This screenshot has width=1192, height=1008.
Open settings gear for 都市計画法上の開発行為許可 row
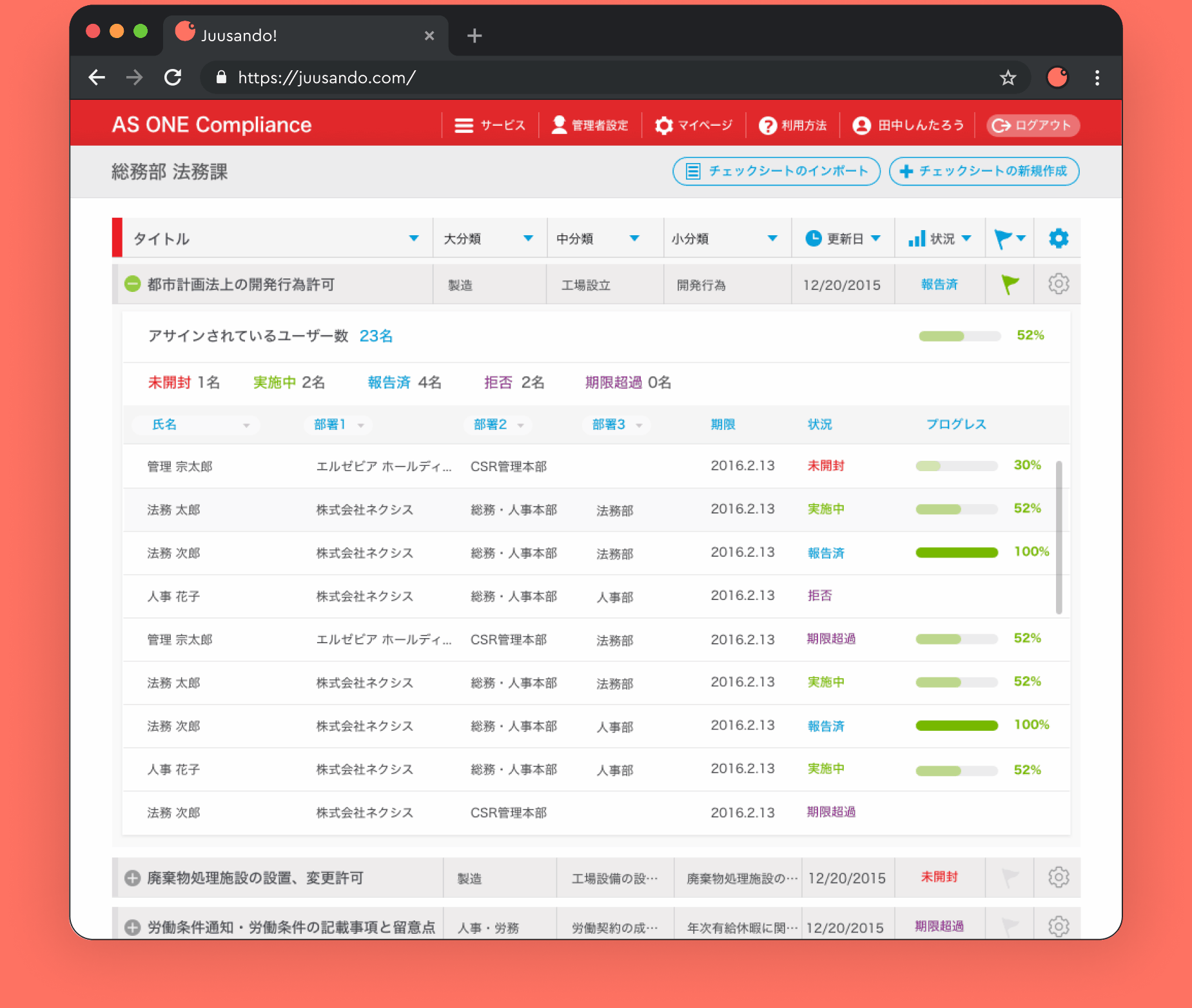[x=1058, y=284]
